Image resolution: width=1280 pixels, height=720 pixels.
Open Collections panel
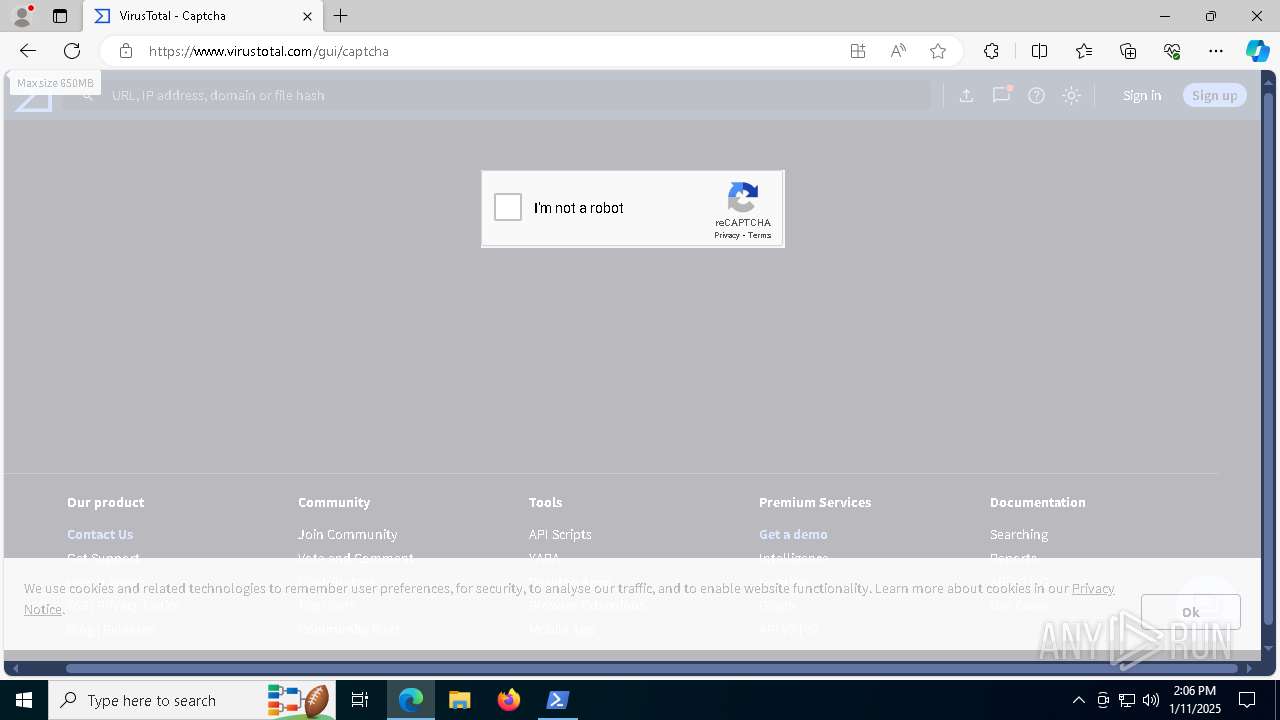point(1128,51)
